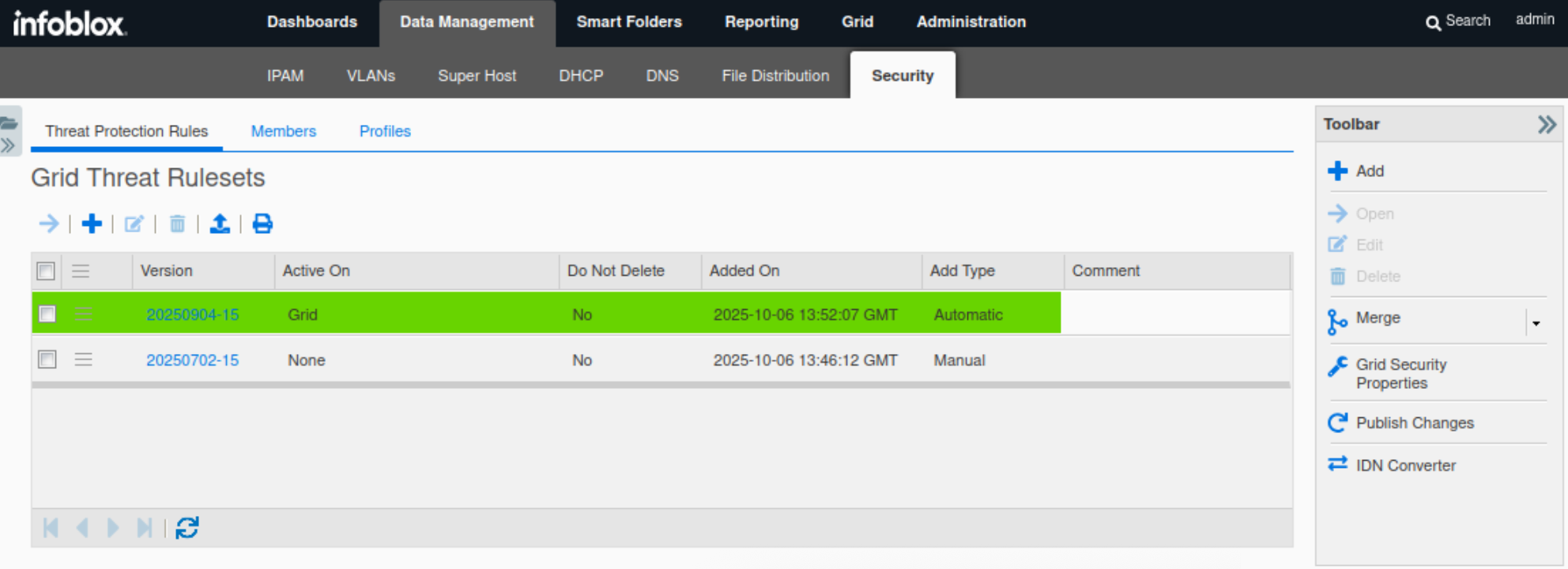Open the DNS tab
Image resolution: width=1568 pixels, height=569 pixels.
pos(661,76)
